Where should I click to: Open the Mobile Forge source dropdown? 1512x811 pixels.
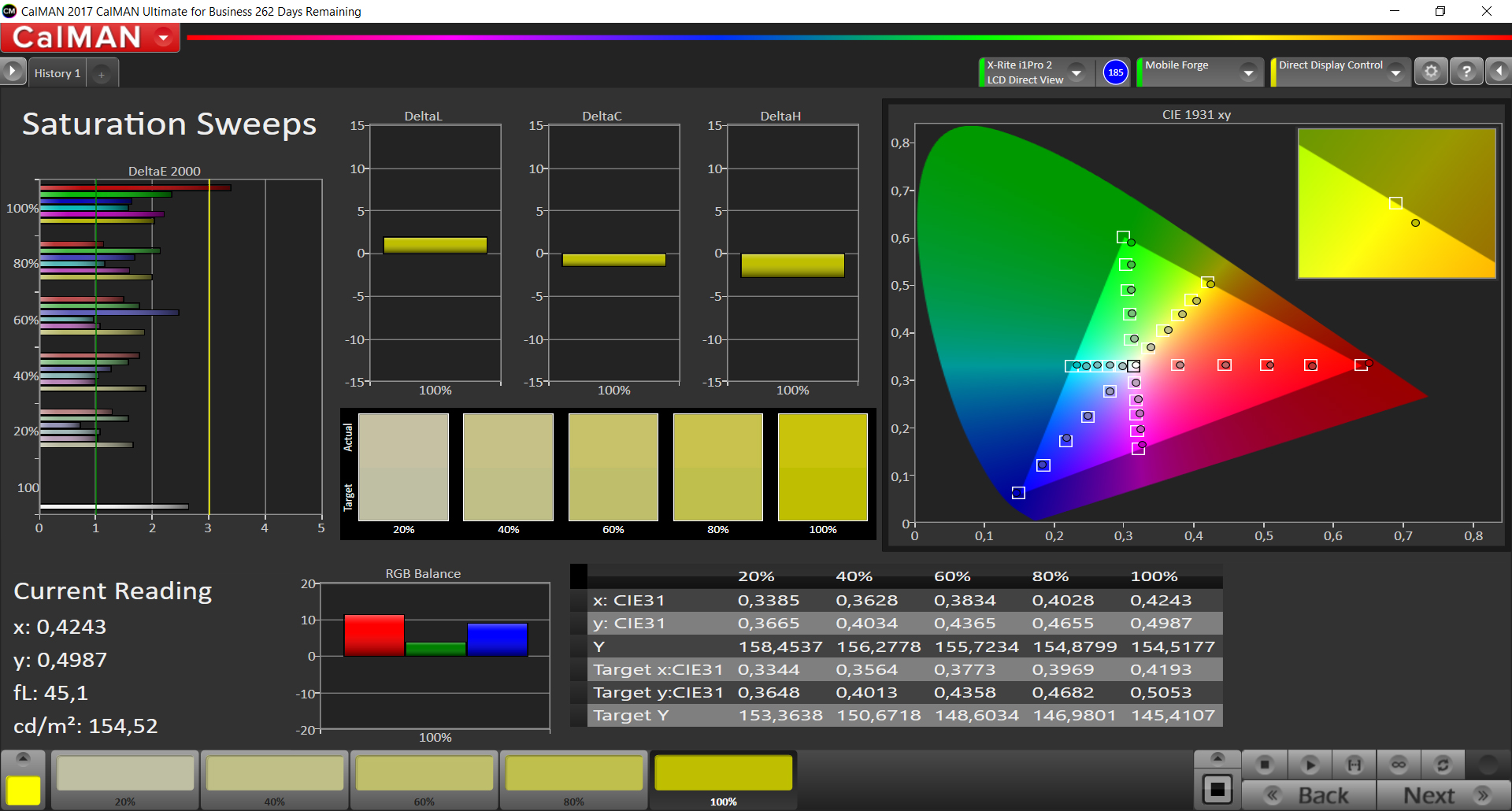tap(1248, 72)
